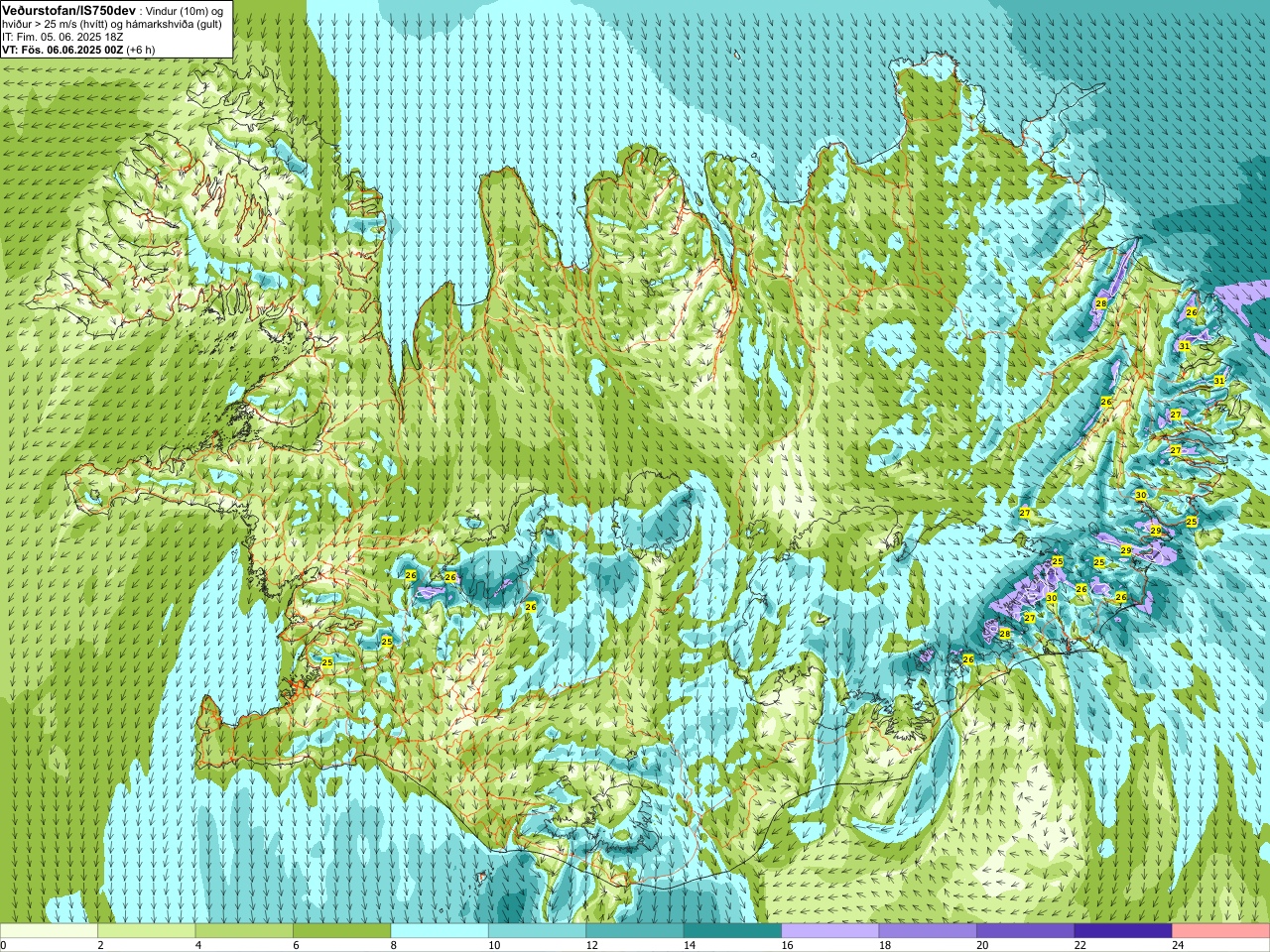Select the 2–4 m/s light green legend swatch
The height and width of the screenshot is (952, 1270).
[x=146, y=931]
